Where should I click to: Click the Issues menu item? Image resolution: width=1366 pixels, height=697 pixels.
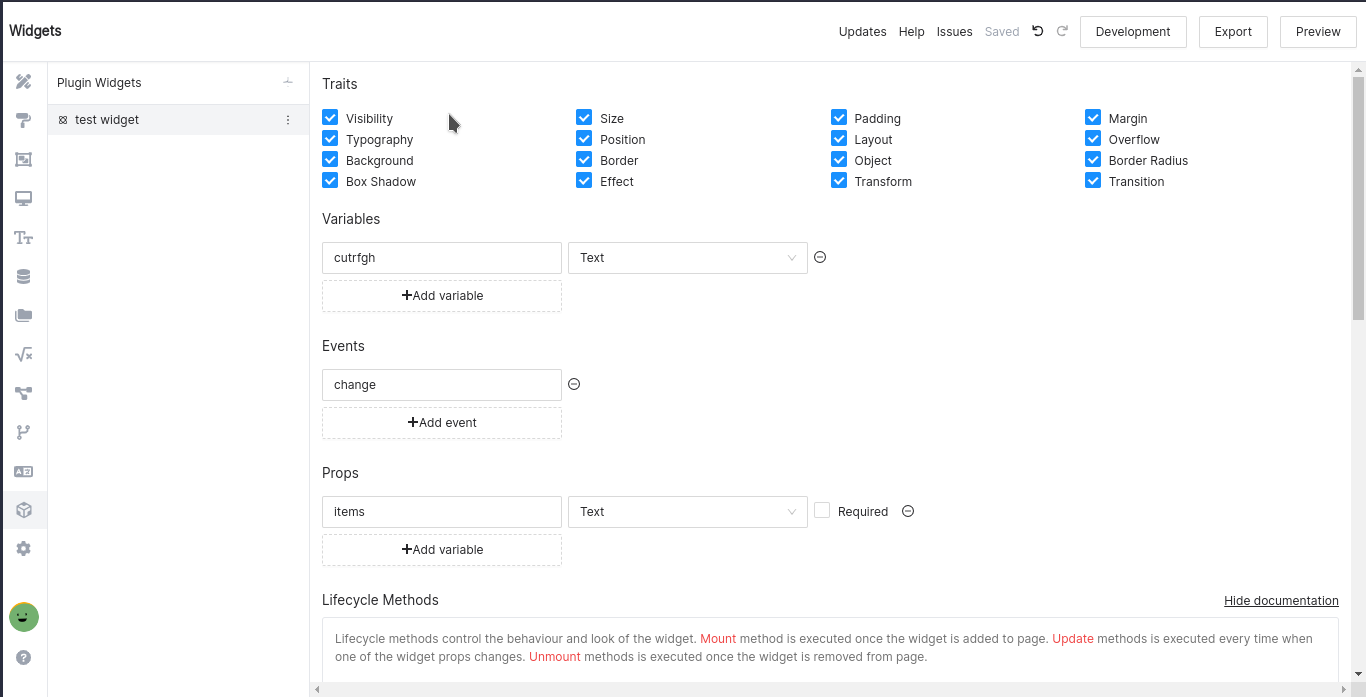click(x=954, y=31)
